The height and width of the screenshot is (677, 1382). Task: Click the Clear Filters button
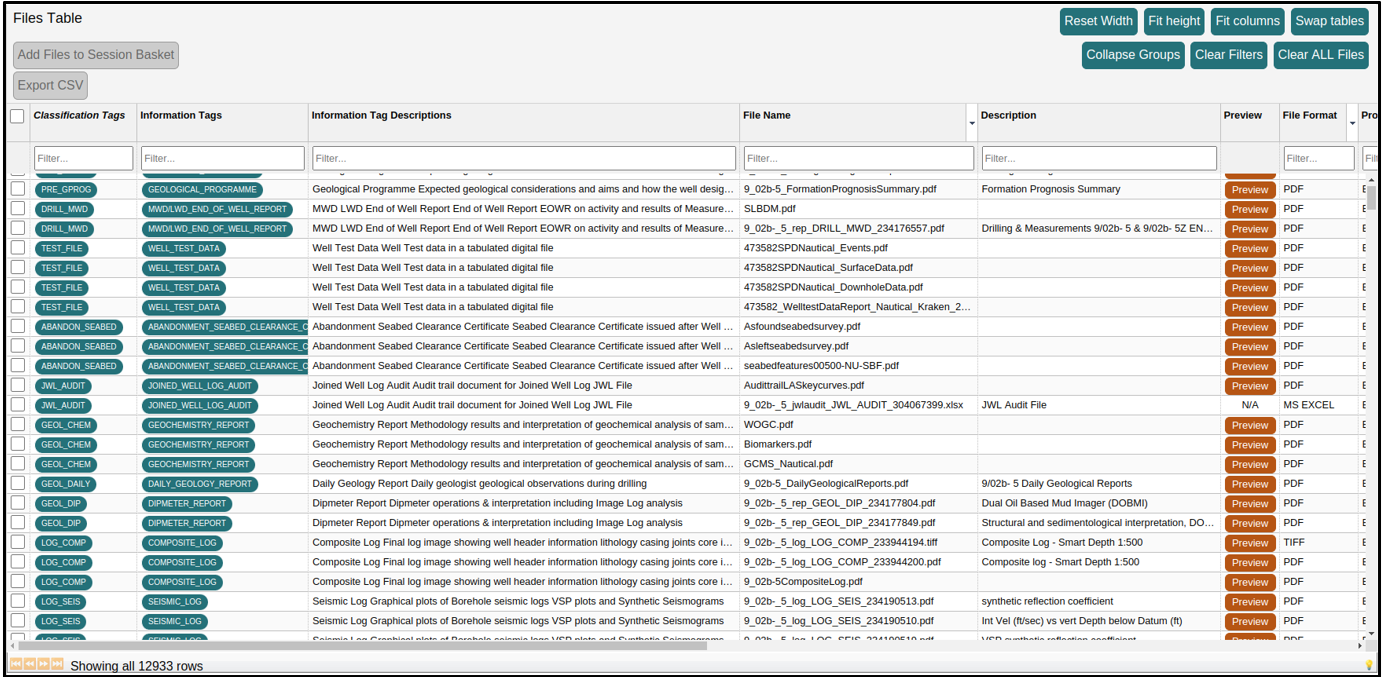1228,55
